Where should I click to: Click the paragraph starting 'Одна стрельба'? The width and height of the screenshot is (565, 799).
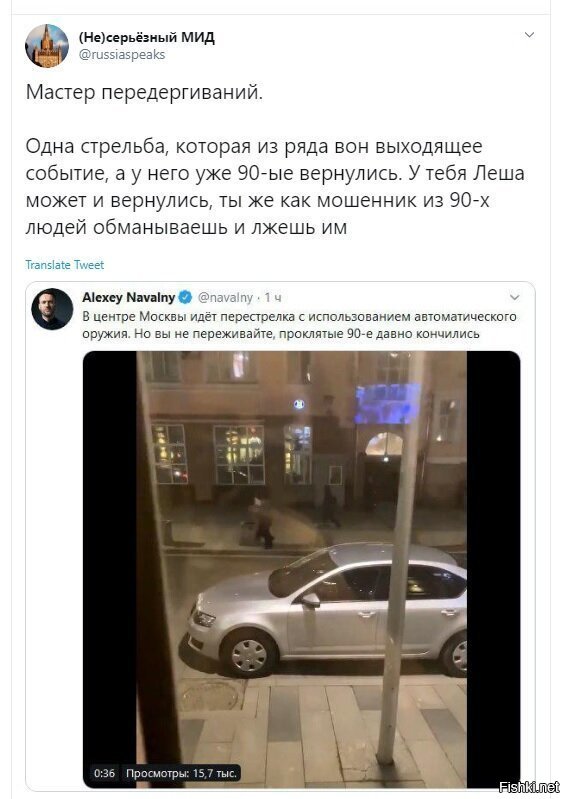pos(275,187)
